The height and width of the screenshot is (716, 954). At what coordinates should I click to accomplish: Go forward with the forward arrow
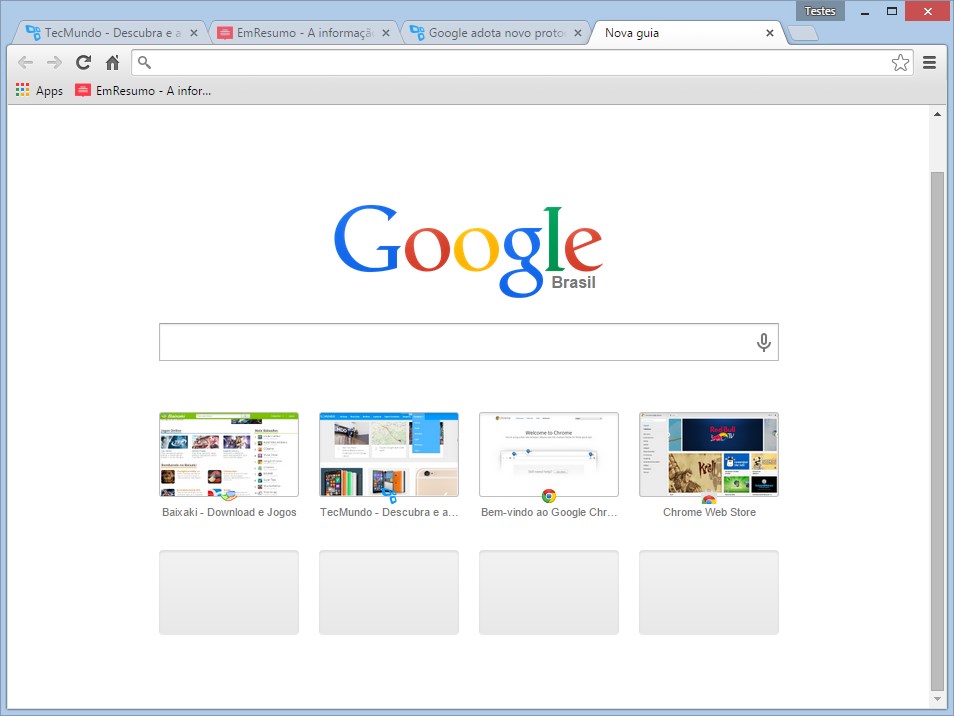tap(55, 62)
